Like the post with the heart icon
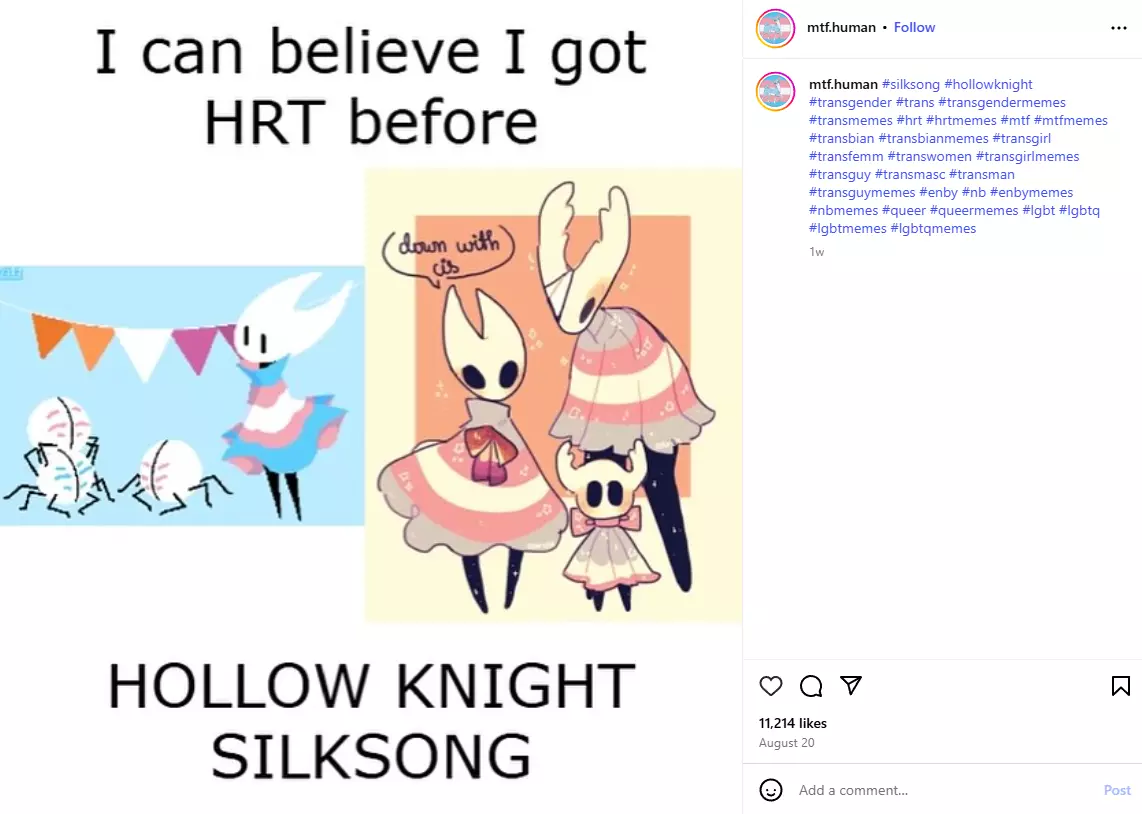Viewport: 1142px width, 814px height. [771, 686]
